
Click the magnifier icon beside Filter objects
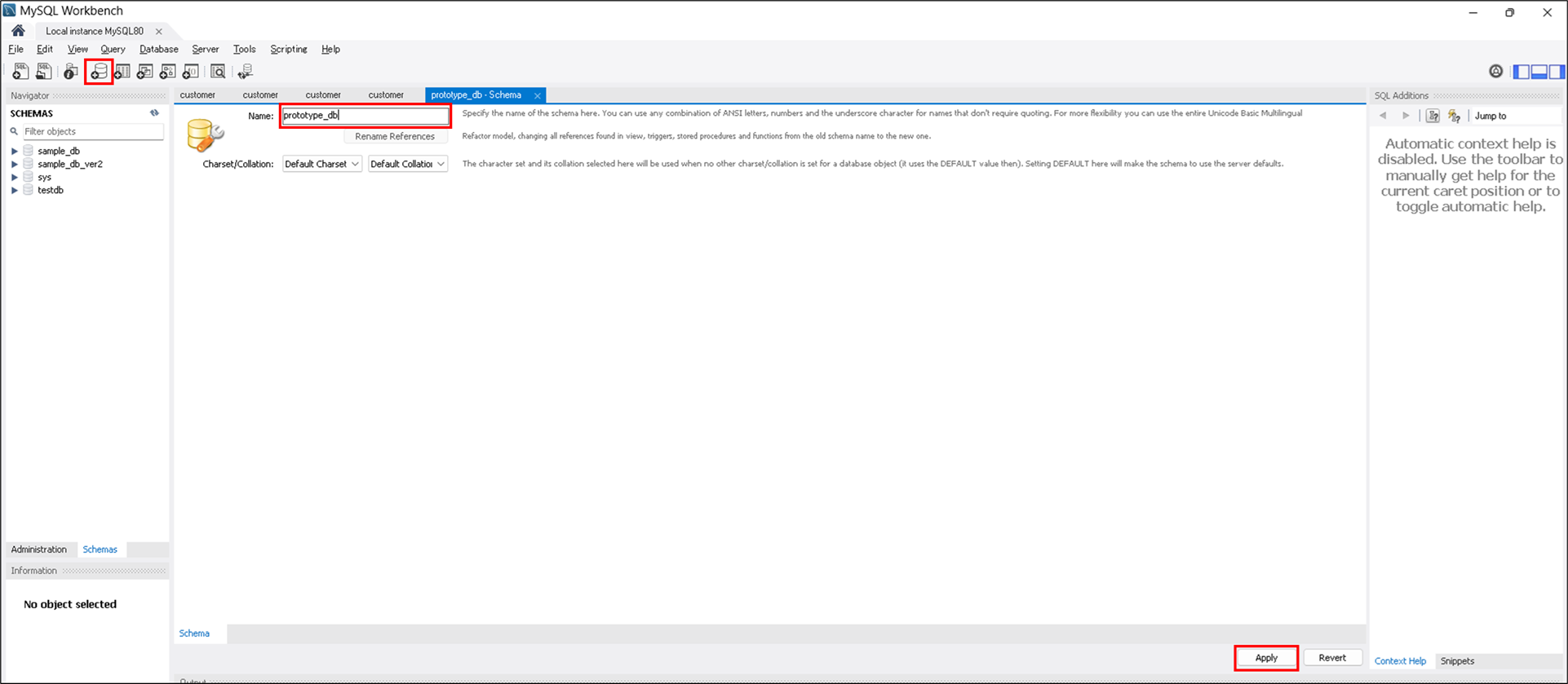(14, 131)
